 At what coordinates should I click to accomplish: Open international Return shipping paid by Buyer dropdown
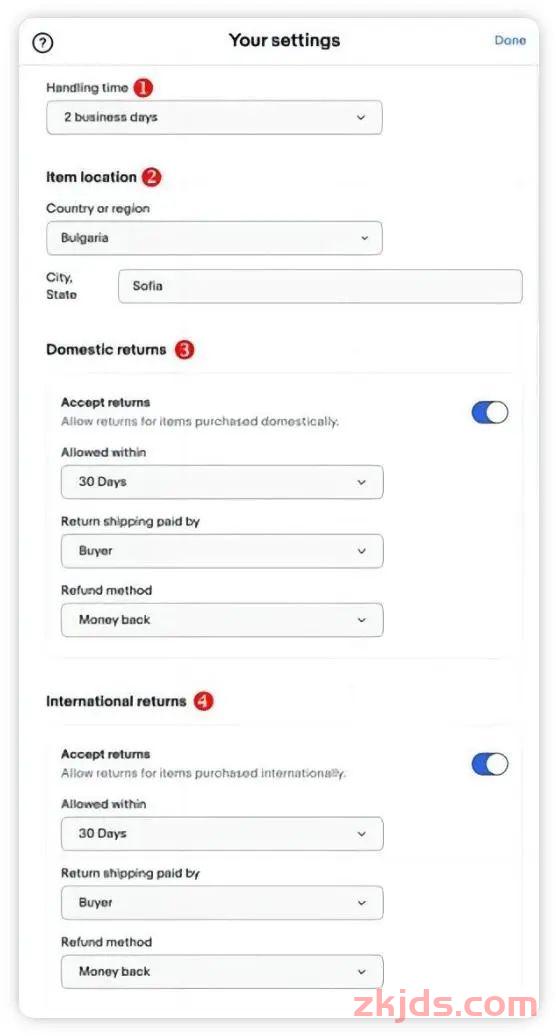pyautogui.click(x=222, y=903)
